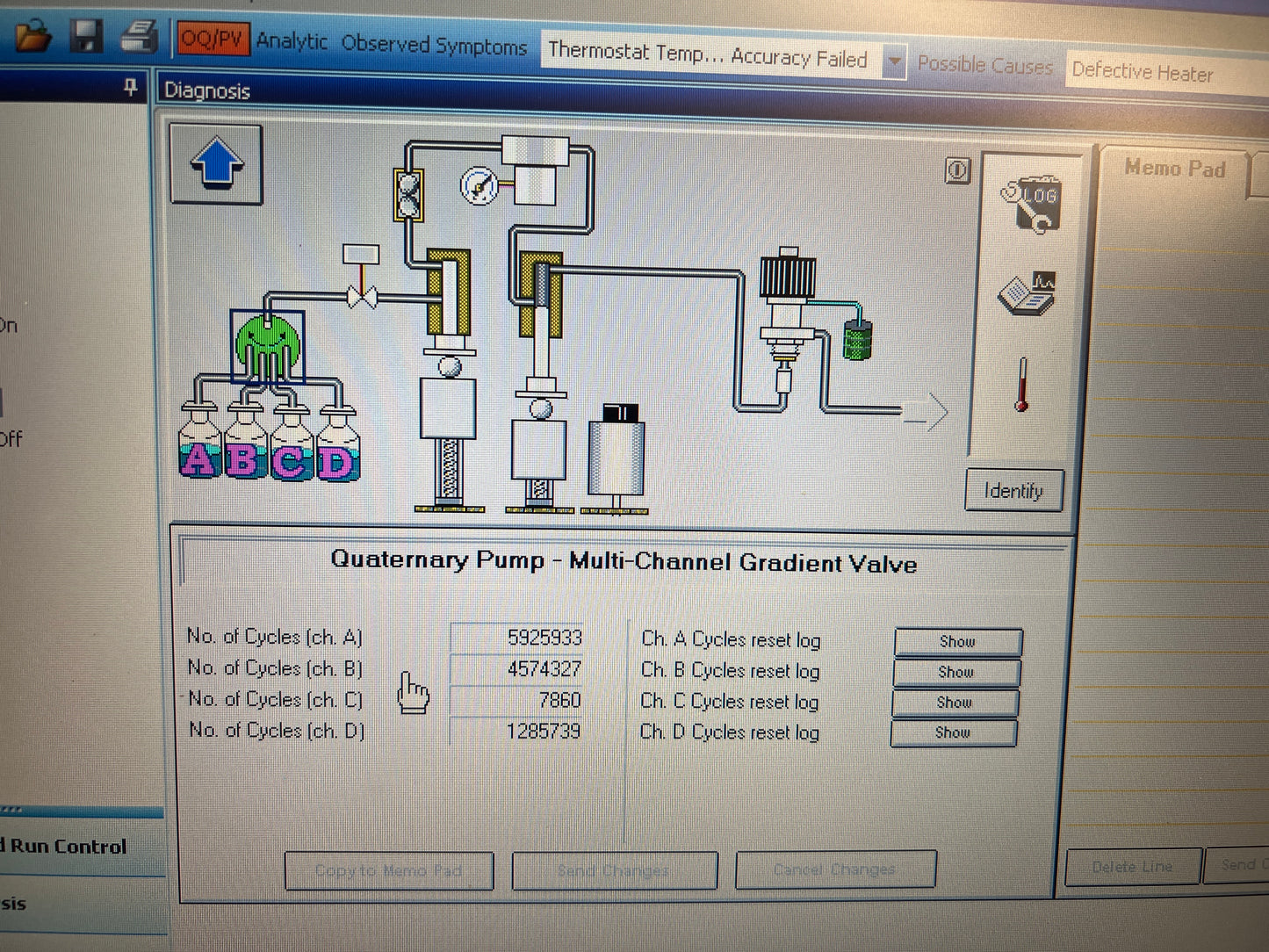Switch to the Memo Pad tab

pos(1174,168)
